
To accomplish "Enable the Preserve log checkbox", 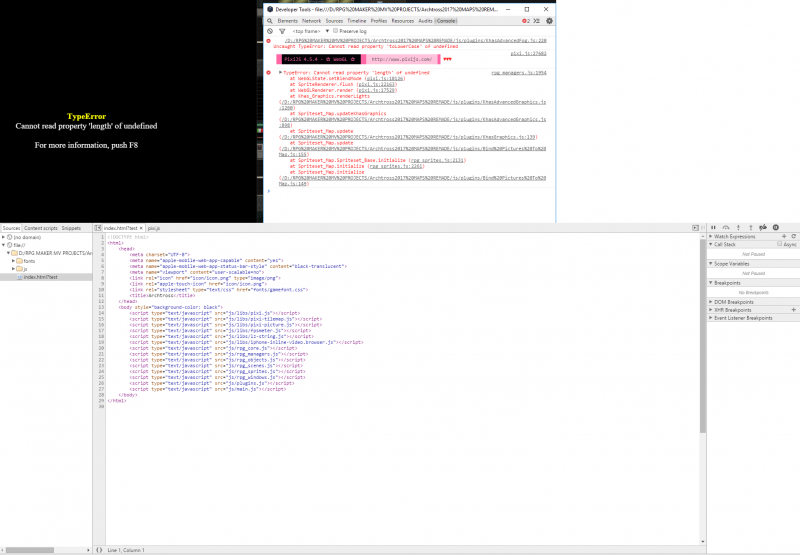I will click(335, 31).
